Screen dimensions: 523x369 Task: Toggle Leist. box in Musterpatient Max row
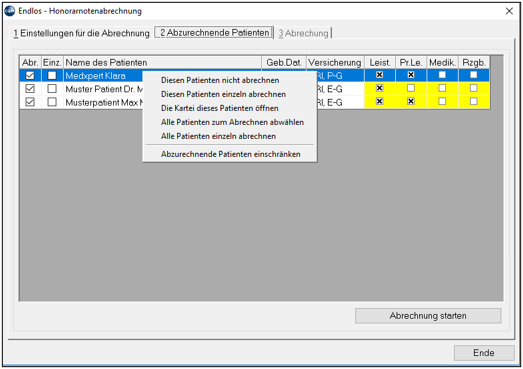[x=379, y=101]
